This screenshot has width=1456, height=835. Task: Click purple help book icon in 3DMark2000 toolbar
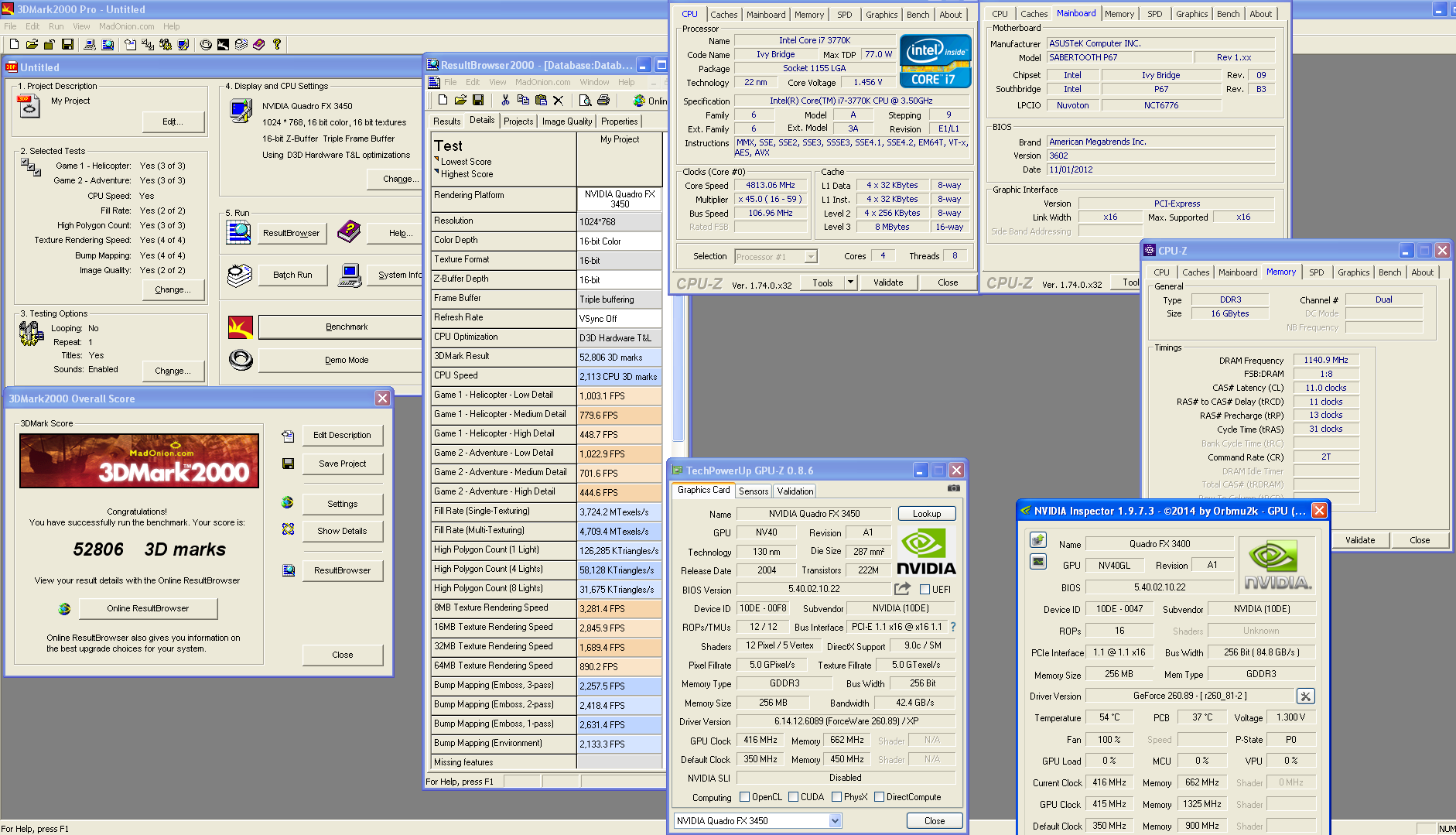click(259, 44)
